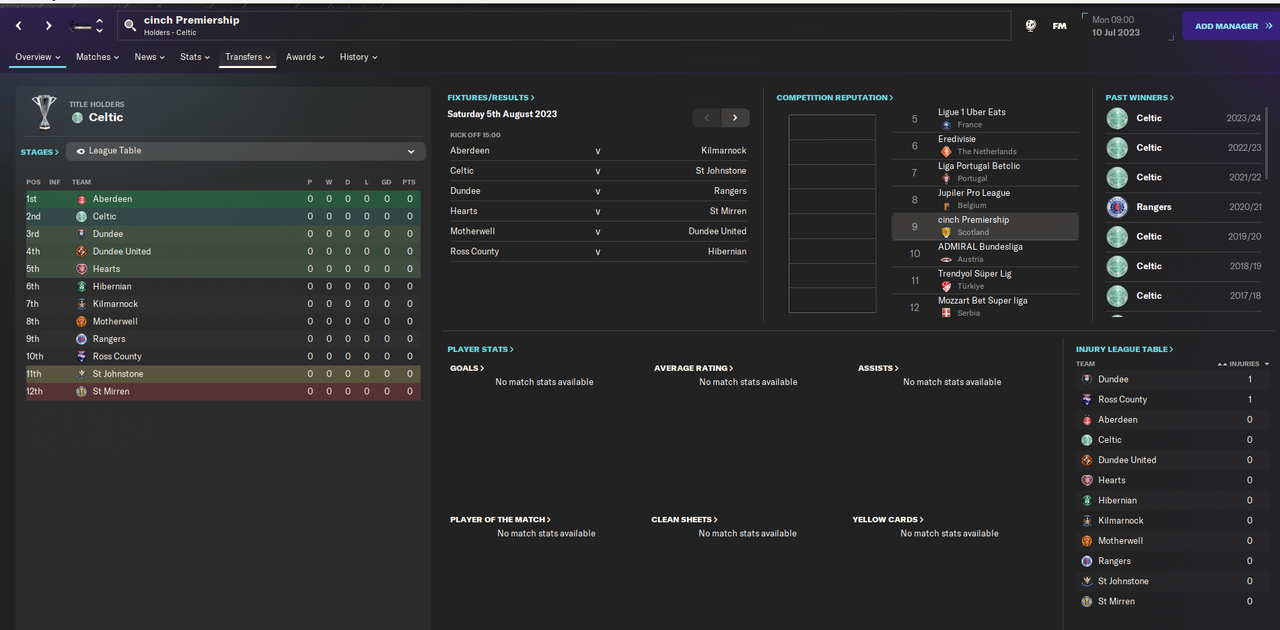The image size is (1280, 630).
Task: Click Rangers badge in Past Winners 2020/21
Action: pyautogui.click(x=1117, y=207)
